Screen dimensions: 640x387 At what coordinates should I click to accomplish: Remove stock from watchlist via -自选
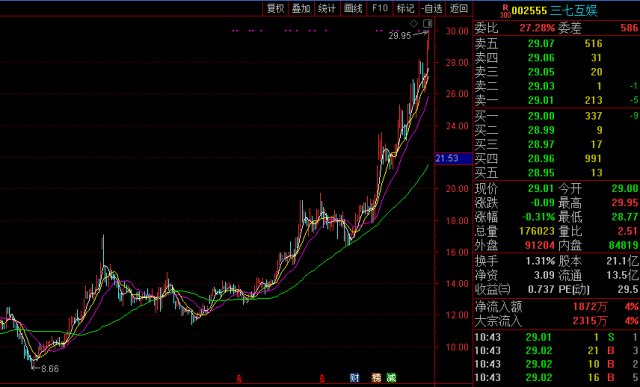[432, 8]
